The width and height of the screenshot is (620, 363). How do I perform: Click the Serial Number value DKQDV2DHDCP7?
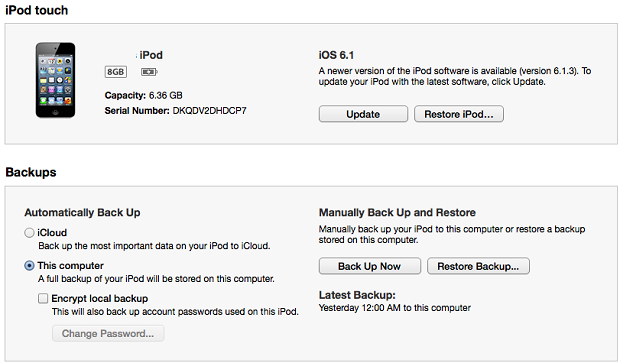(210, 111)
